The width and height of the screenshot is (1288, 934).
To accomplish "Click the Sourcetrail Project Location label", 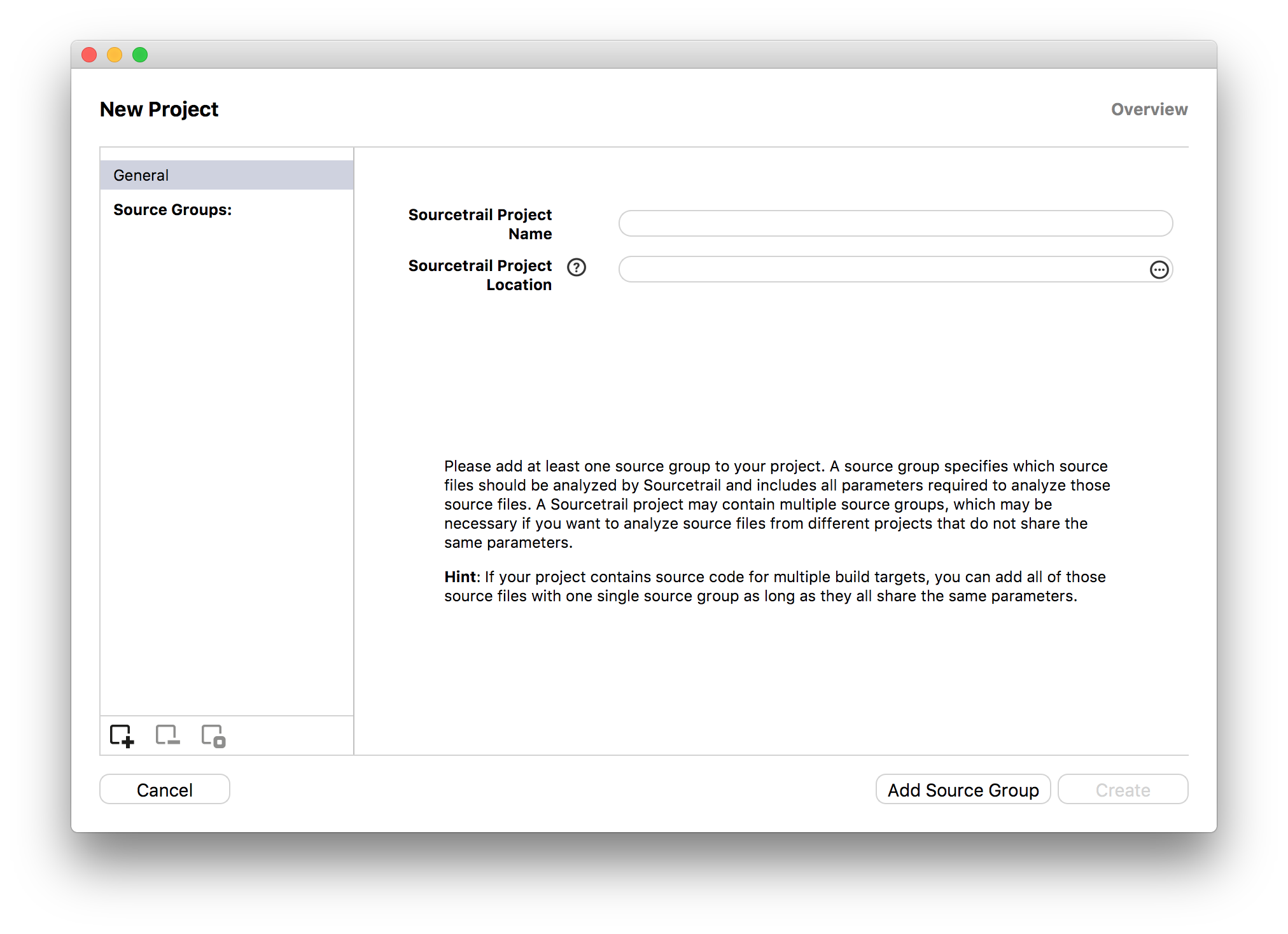I will (480, 275).
